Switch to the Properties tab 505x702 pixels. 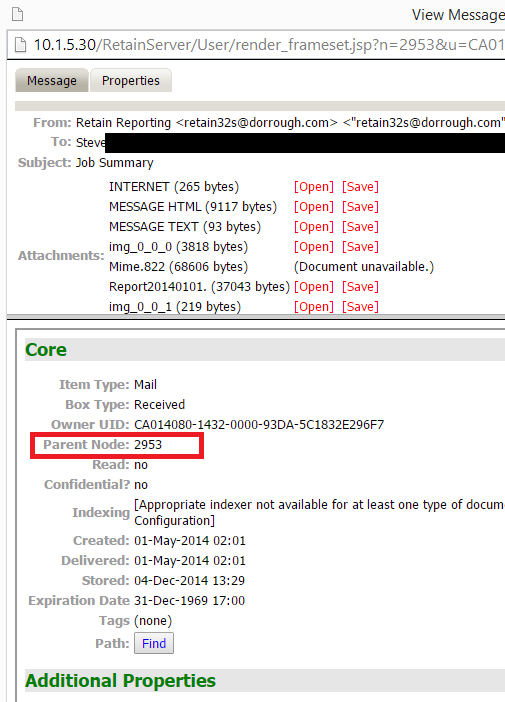(x=131, y=81)
